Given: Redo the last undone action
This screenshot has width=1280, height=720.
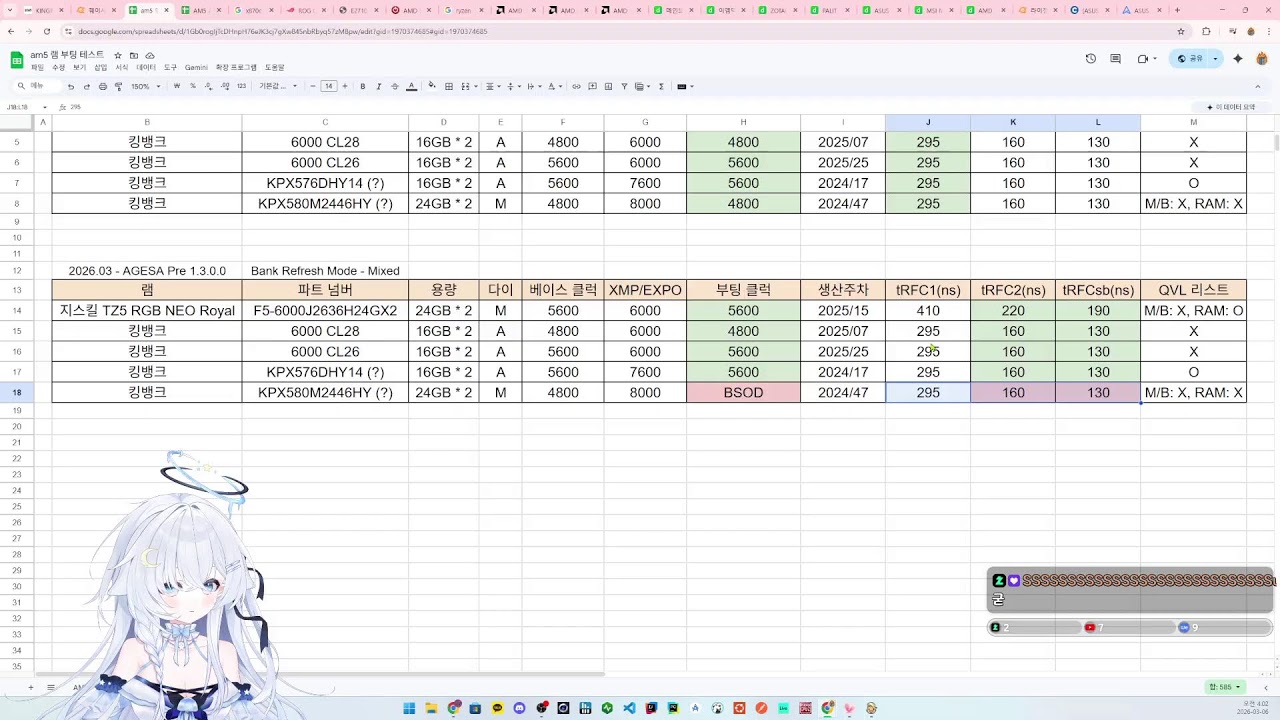Looking at the screenshot, I should (x=86, y=86).
